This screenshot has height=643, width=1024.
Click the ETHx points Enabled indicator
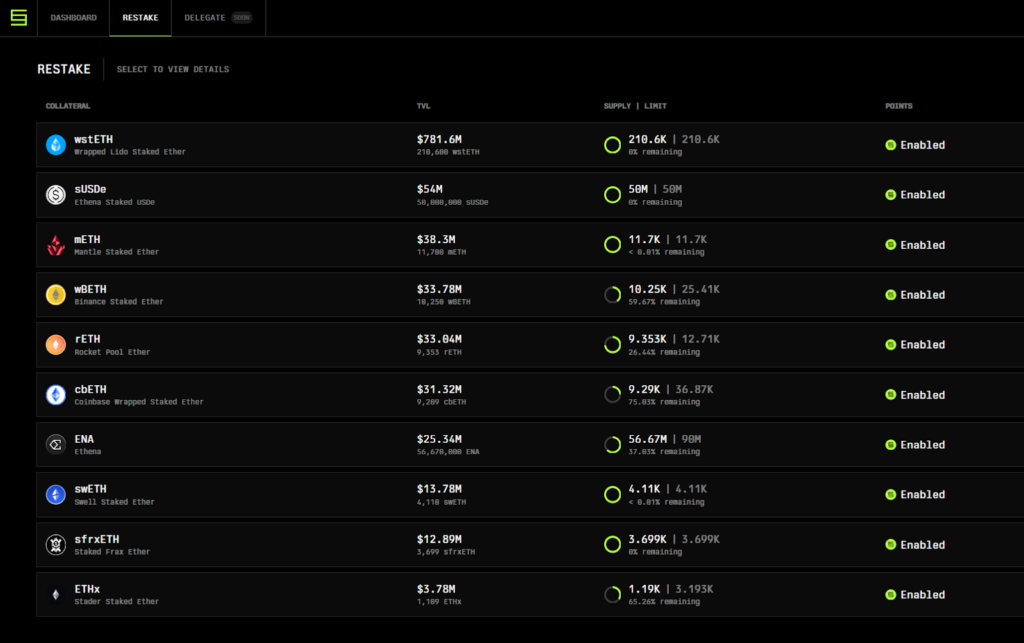pos(915,595)
